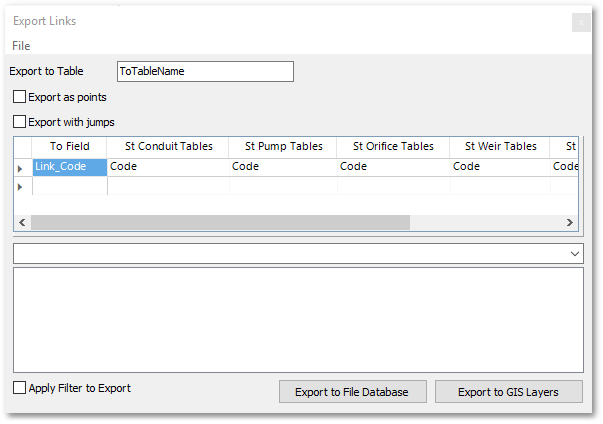Click St Orifice Tables column header
Viewport: 603px width, 424px height.
(x=393, y=146)
